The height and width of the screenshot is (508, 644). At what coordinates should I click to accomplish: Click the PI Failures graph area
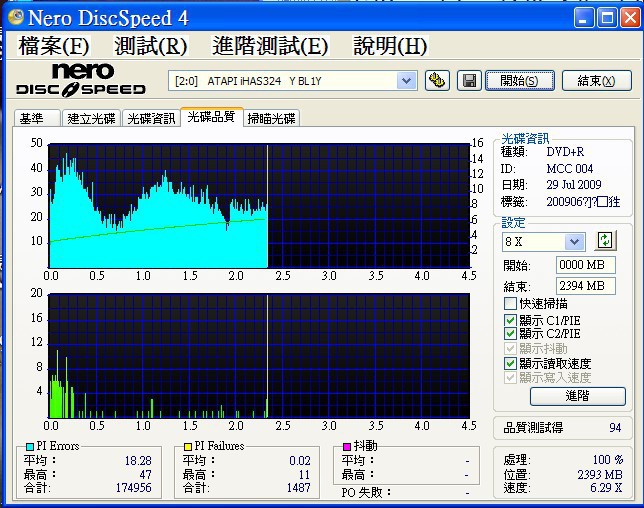pos(259,356)
